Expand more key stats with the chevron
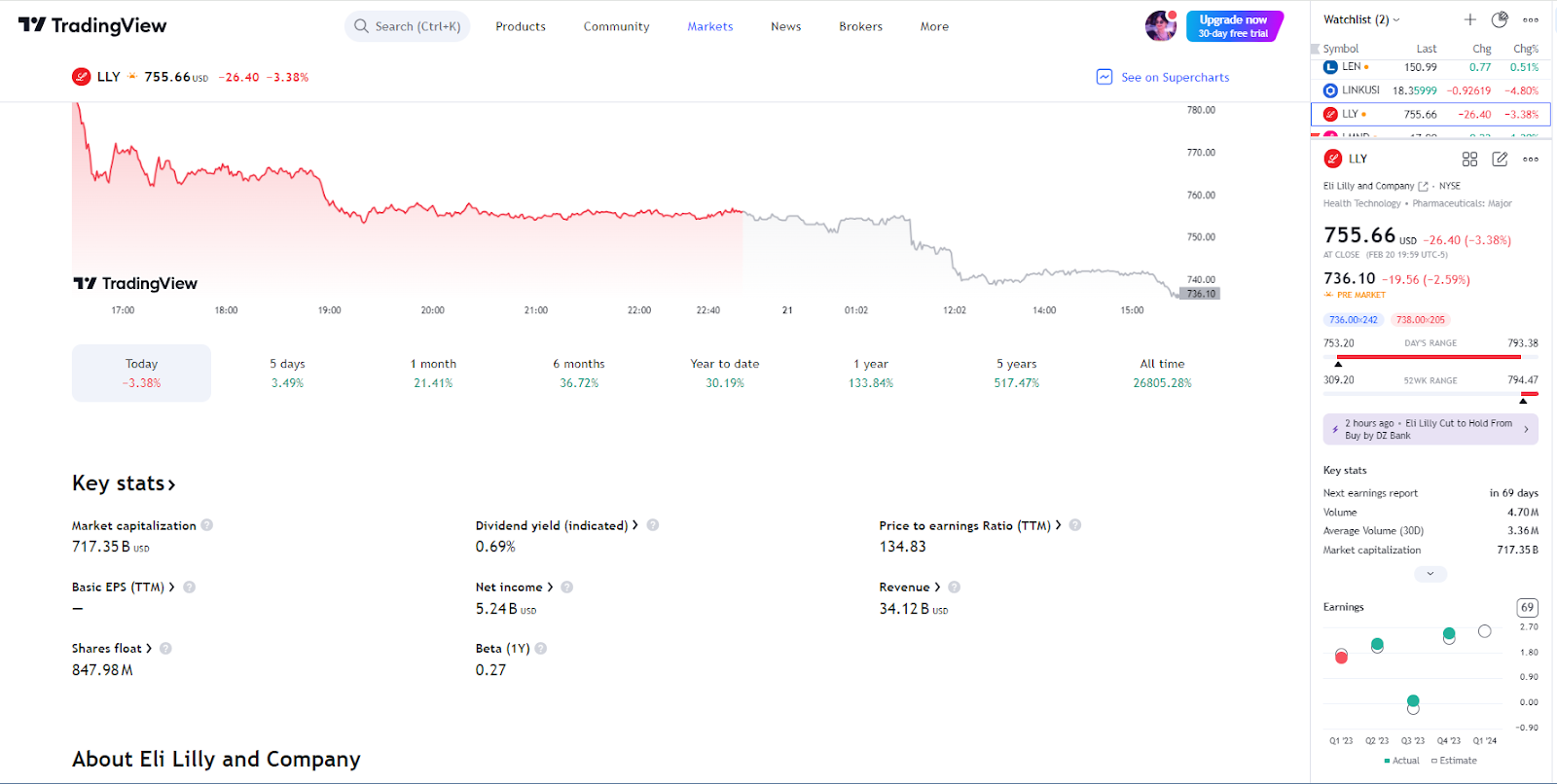This screenshot has height=784, width=1557. [1430, 574]
